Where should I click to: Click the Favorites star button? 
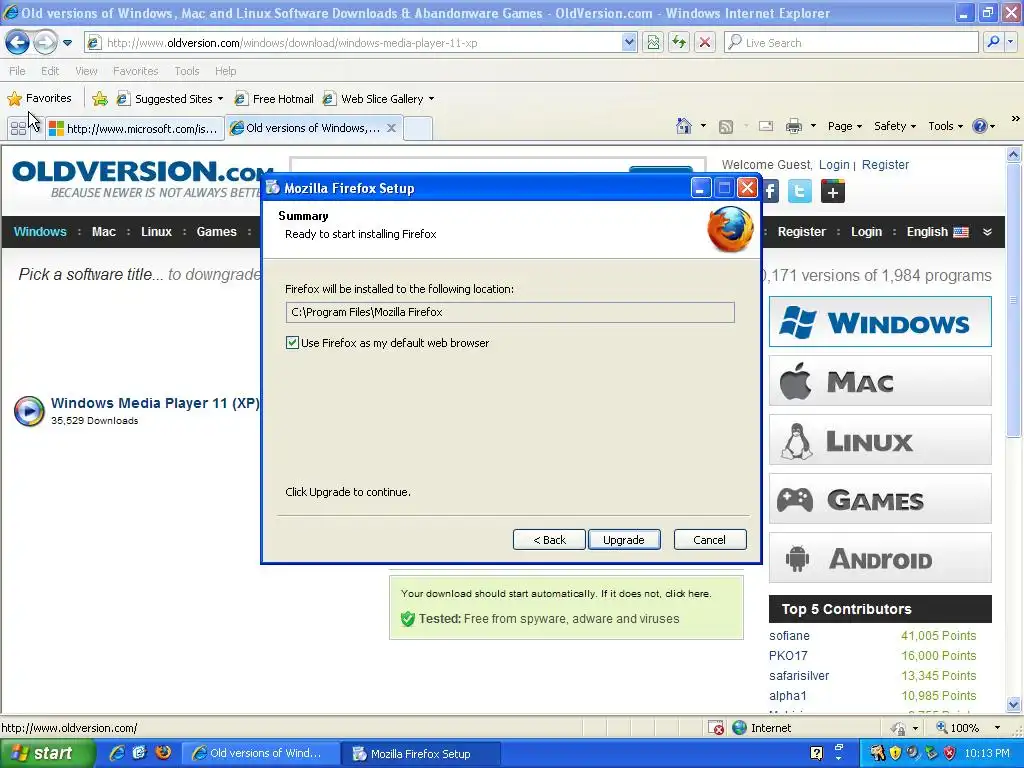[x=39, y=99]
